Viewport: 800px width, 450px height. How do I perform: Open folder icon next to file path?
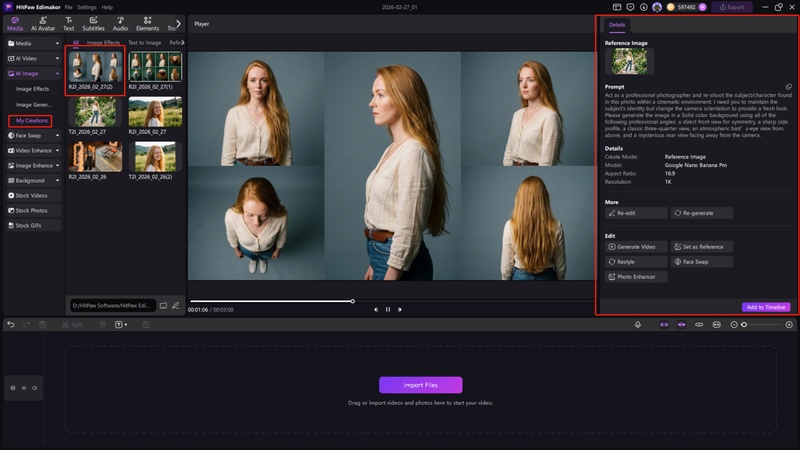coord(163,305)
